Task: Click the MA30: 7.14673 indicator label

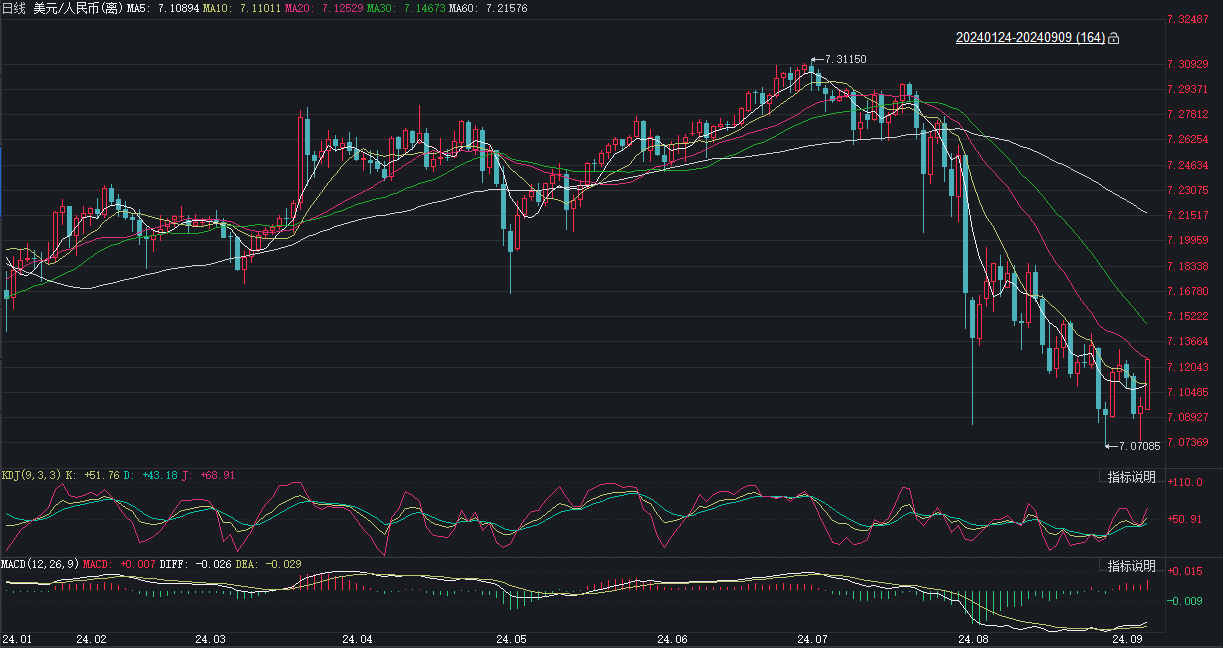Action: pyautogui.click(x=405, y=8)
